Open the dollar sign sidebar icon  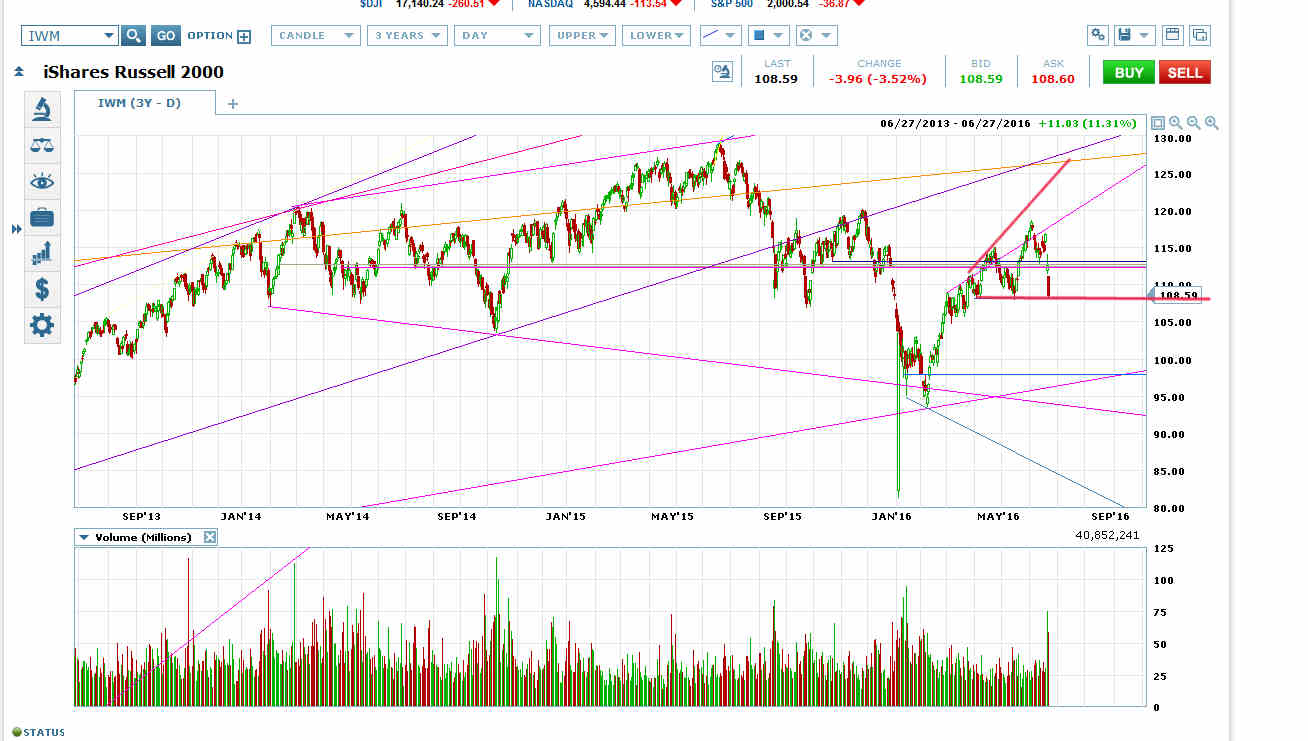[x=43, y=289]
